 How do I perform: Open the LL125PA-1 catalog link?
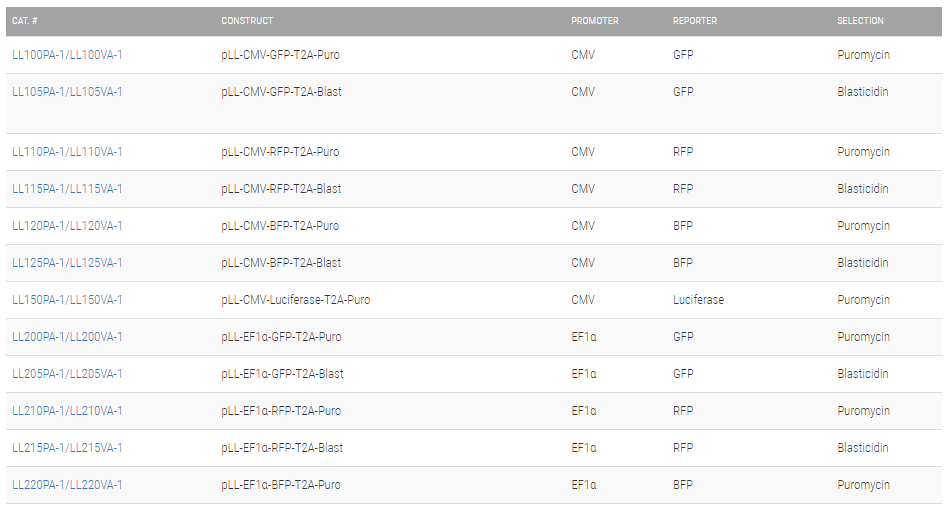click(38, 263)
